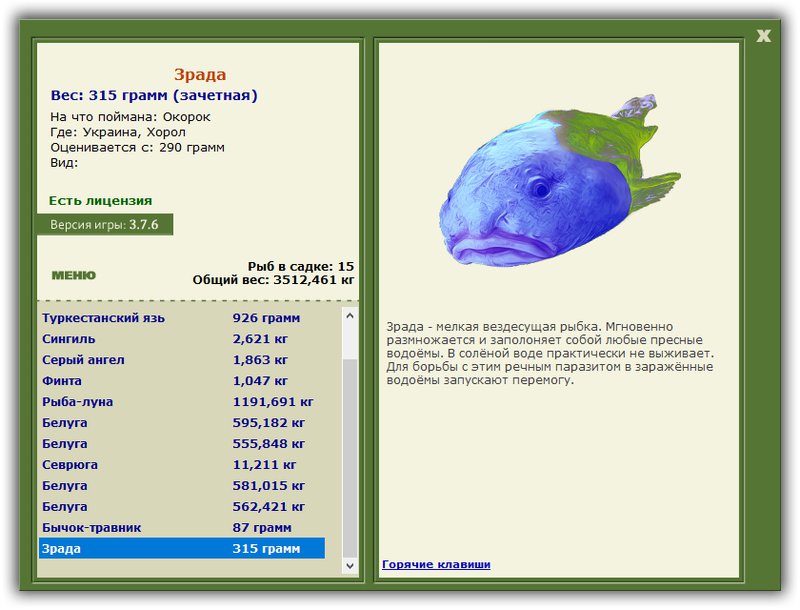Click the highlighted Зрада list row
The image size is (800, 610).
click(182, 548)
